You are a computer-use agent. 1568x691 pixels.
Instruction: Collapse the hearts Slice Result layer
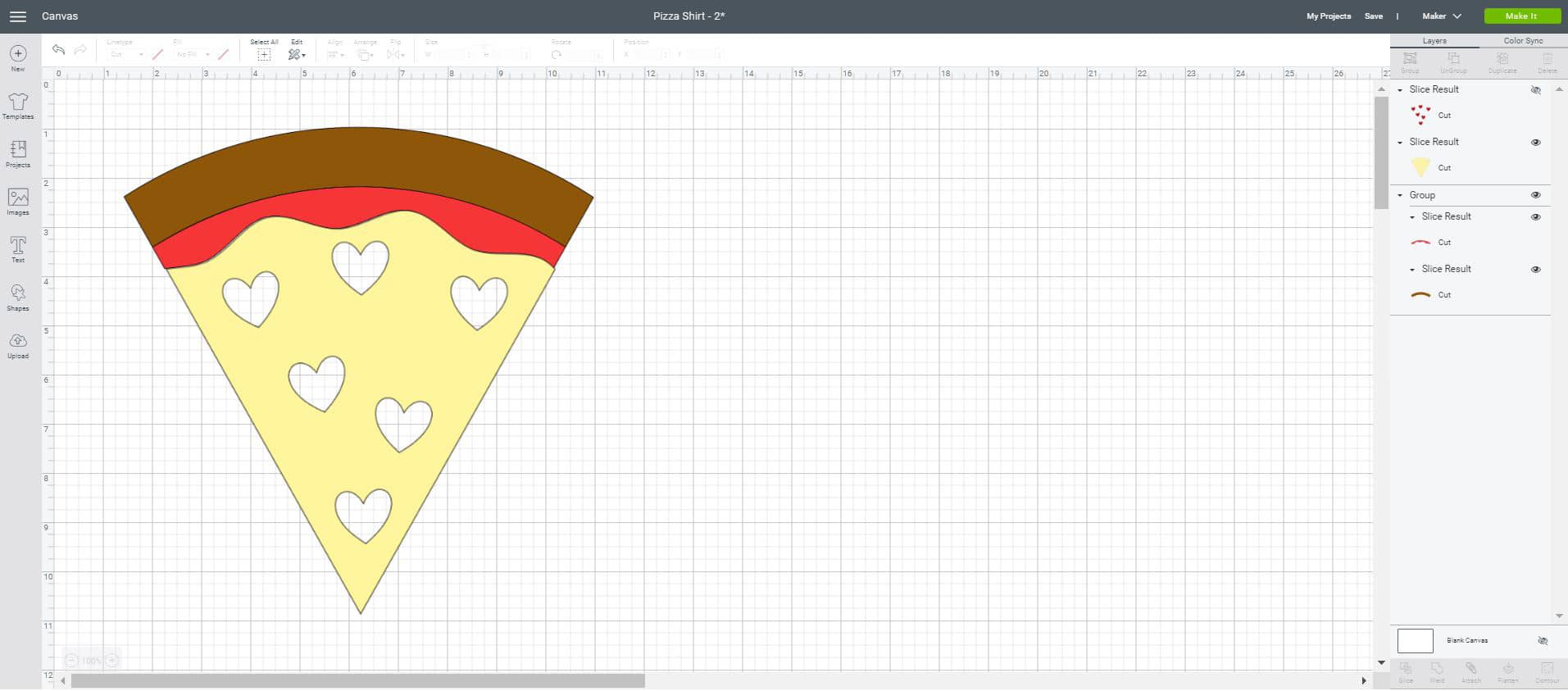1400,90
